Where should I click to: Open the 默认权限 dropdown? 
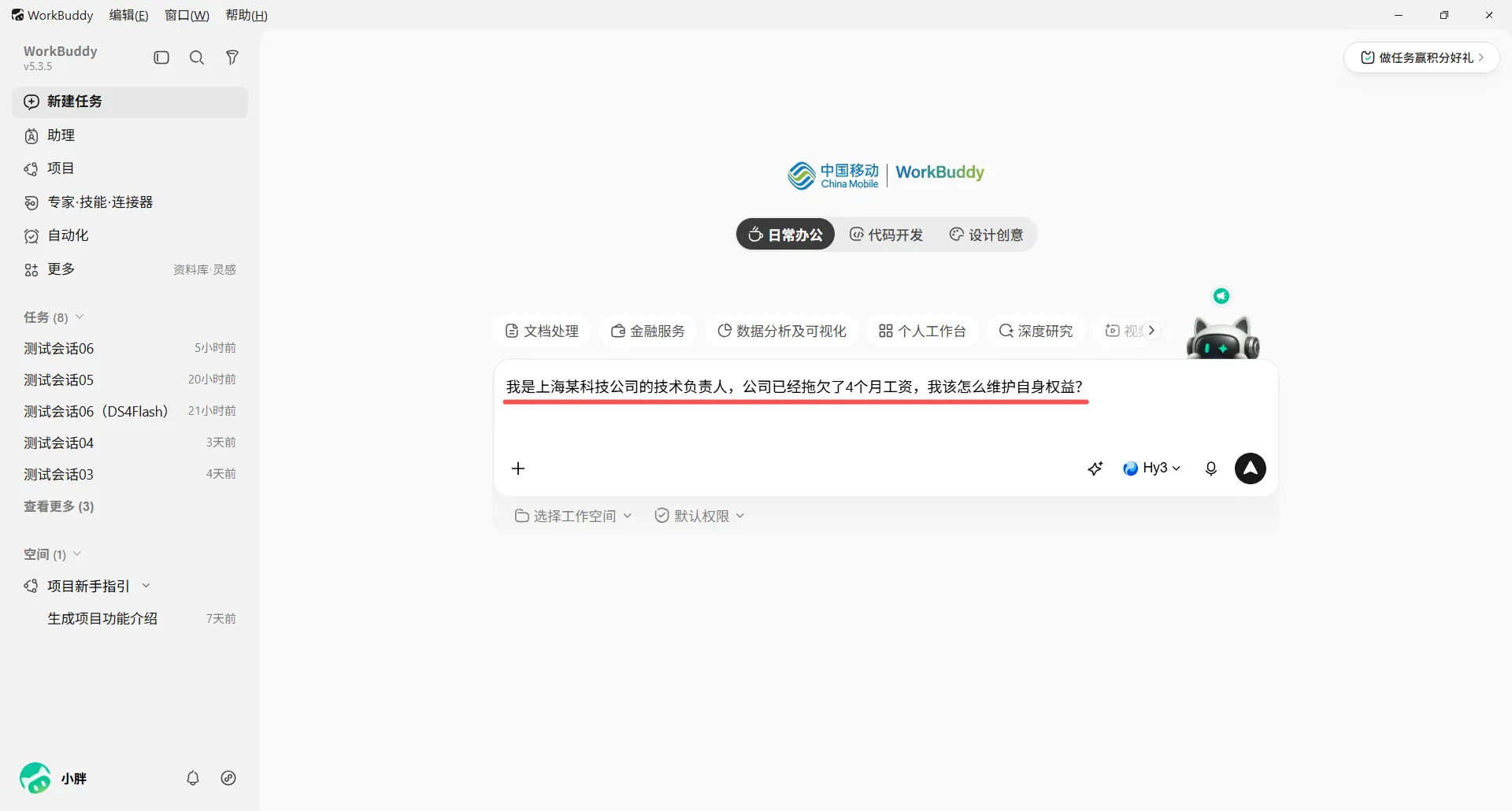coord(700,516)
